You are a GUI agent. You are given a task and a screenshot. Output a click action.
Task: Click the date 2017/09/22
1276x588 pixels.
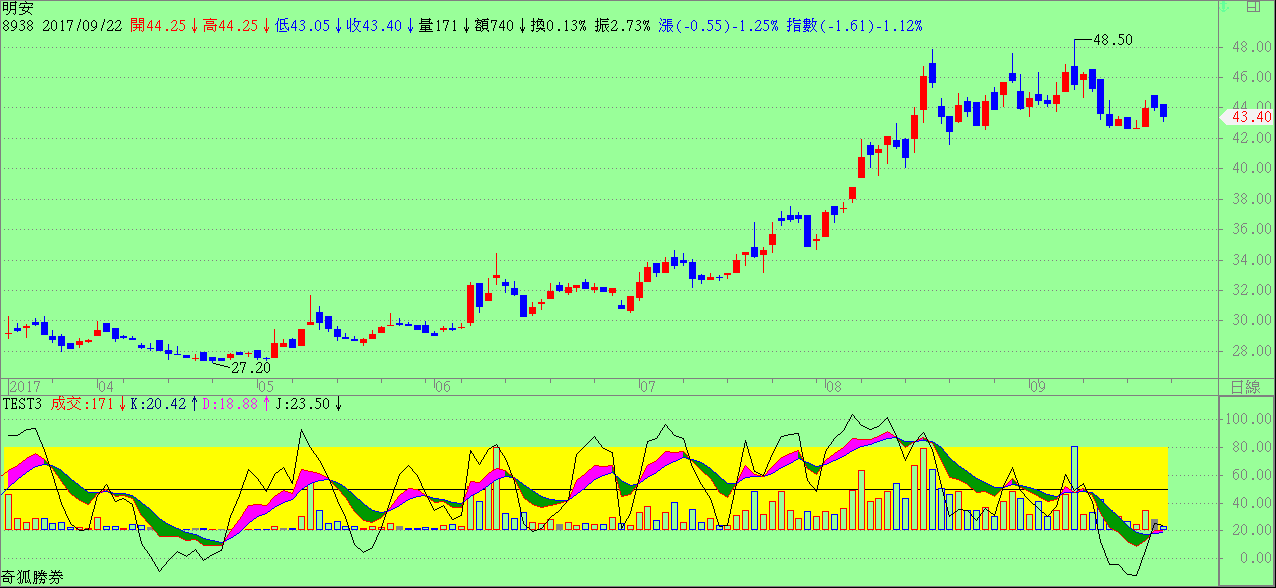[x=82, y=25]
